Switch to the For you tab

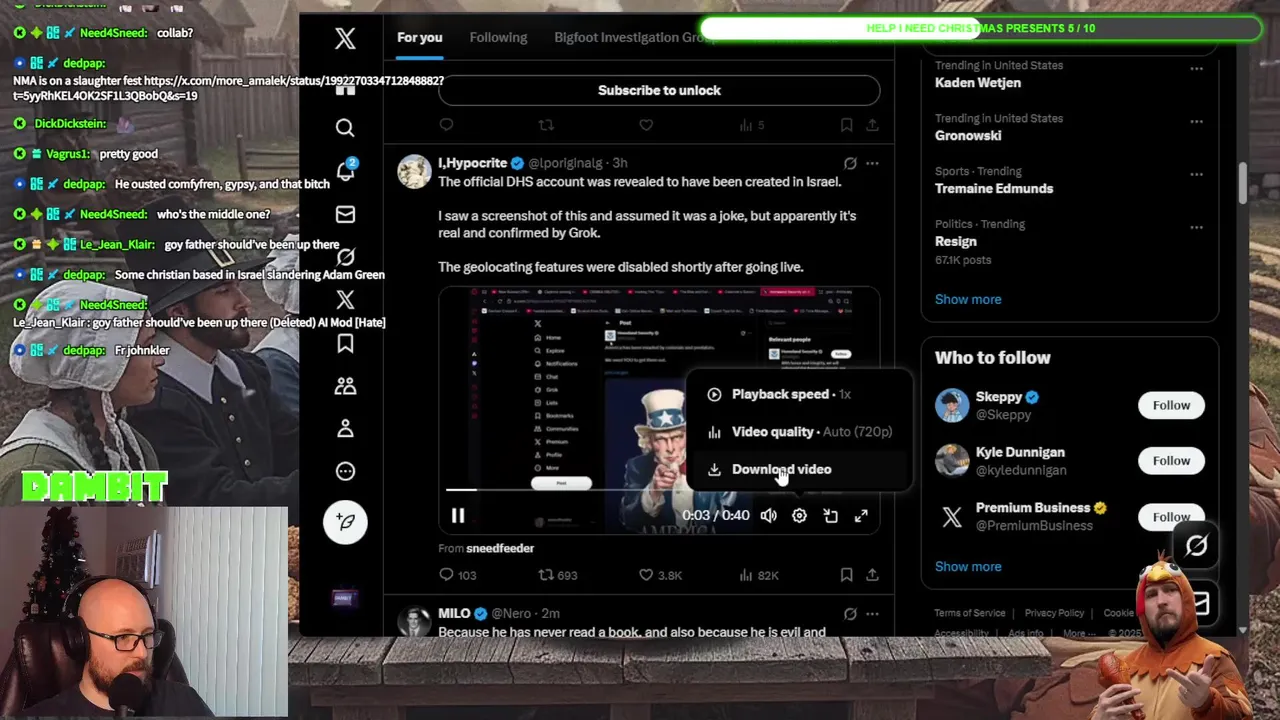[x=419, y=38]
